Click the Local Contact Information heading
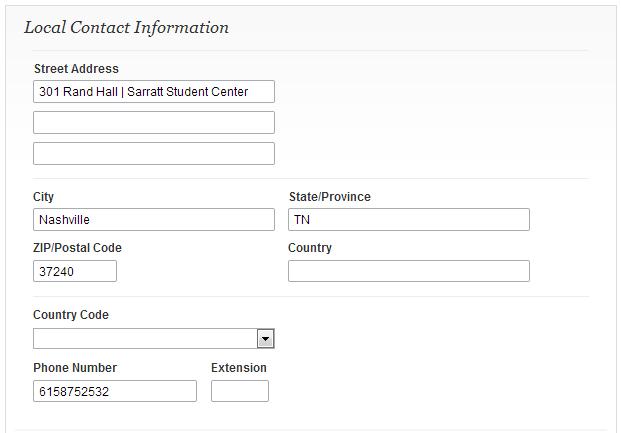The image size is (621, 433). tap(126, 28)
